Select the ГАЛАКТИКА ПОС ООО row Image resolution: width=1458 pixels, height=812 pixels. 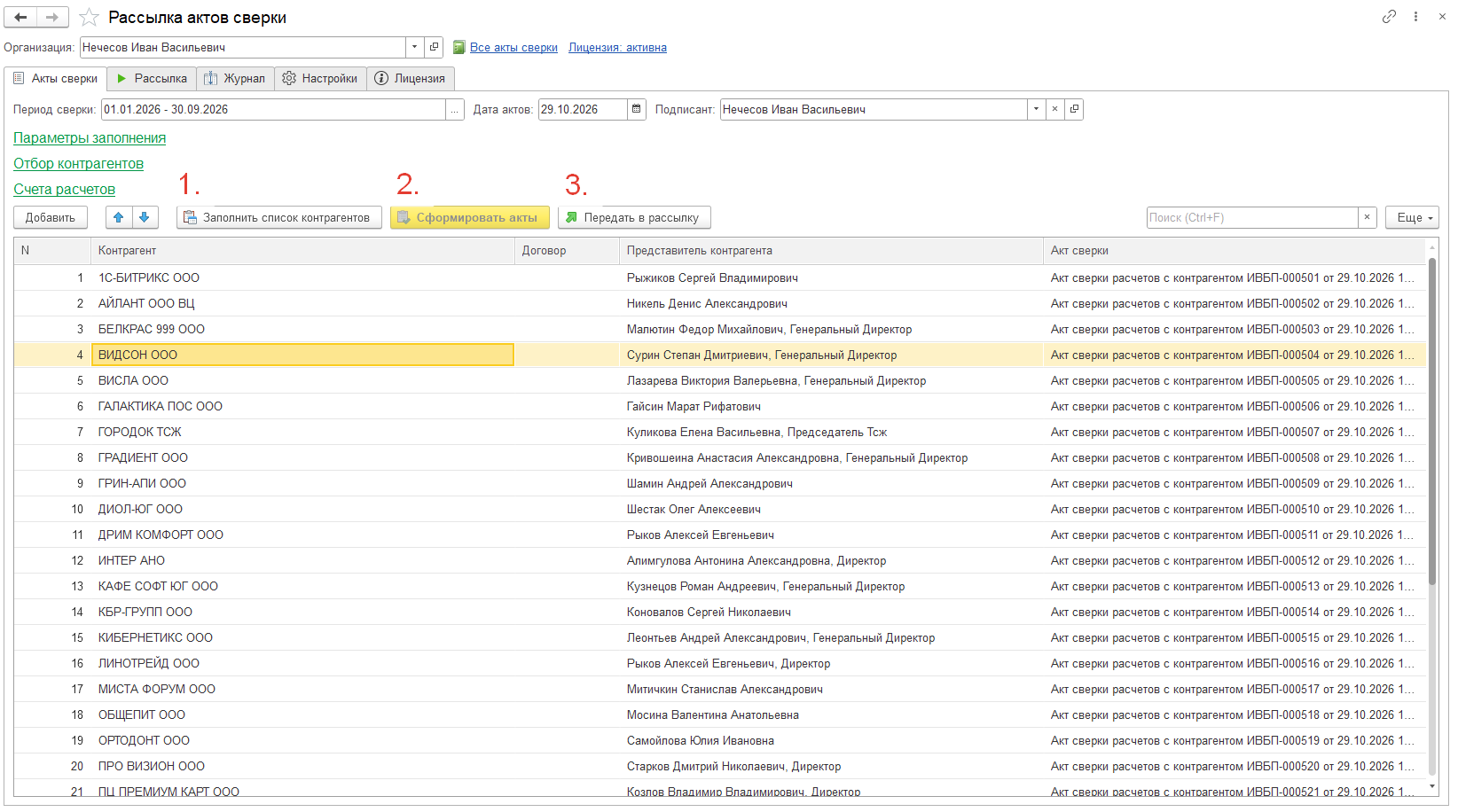coord(719,406)
